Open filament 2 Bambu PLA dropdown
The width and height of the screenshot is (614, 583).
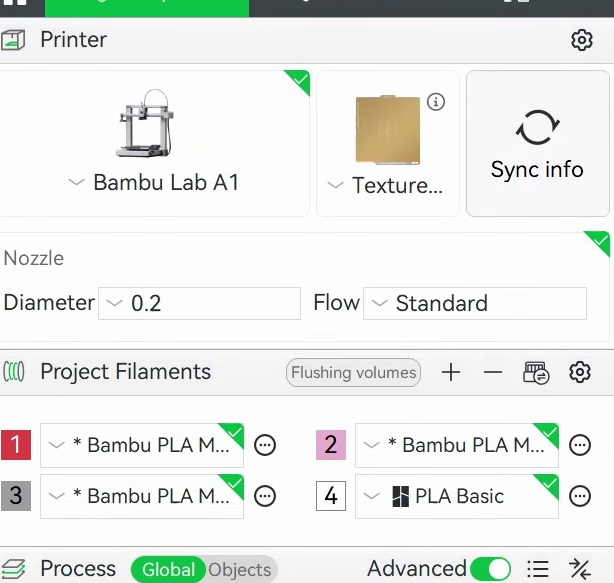click(x=457, y=445)
